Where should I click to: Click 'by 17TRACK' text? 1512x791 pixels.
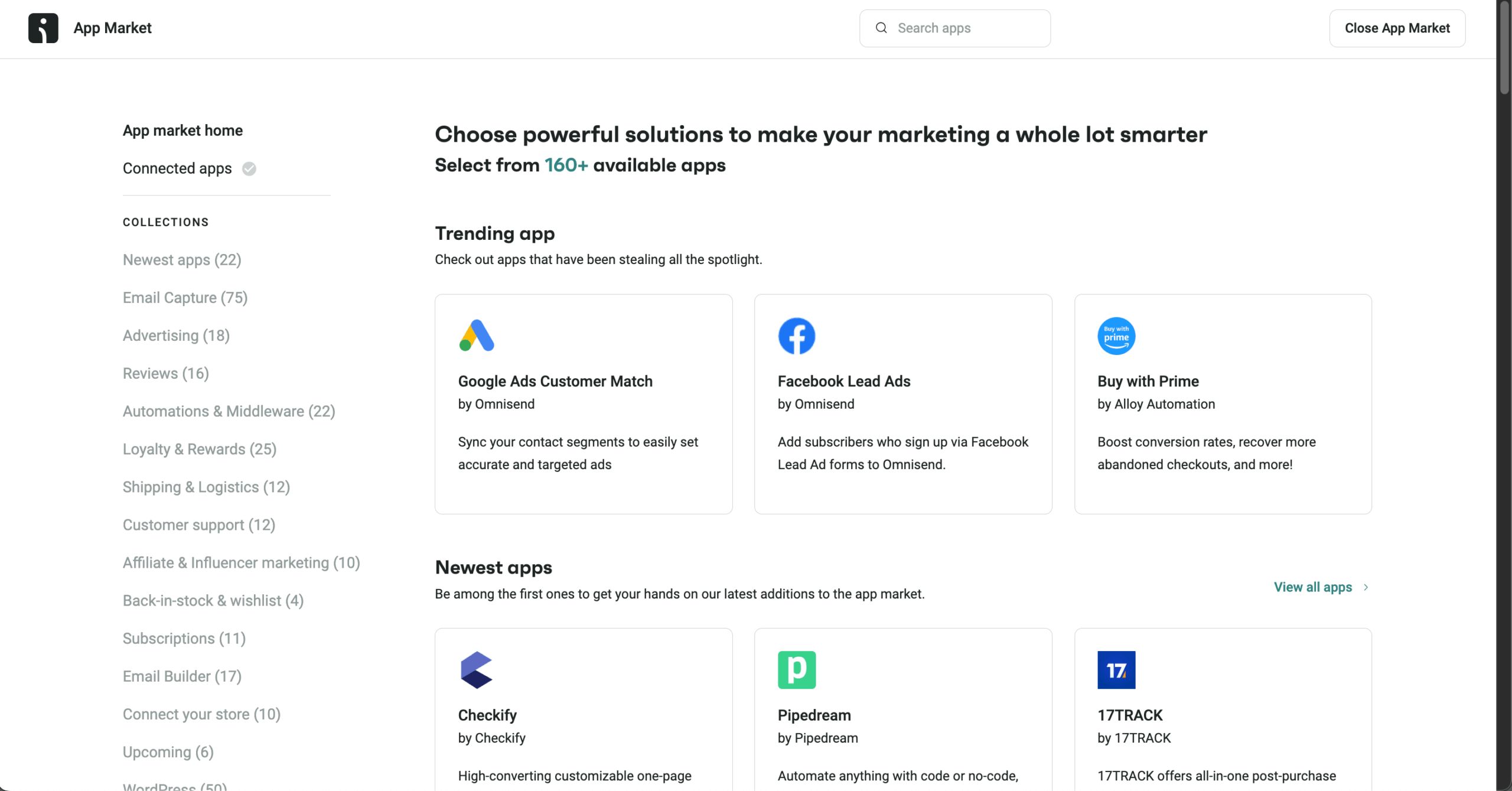point(1134,738)
